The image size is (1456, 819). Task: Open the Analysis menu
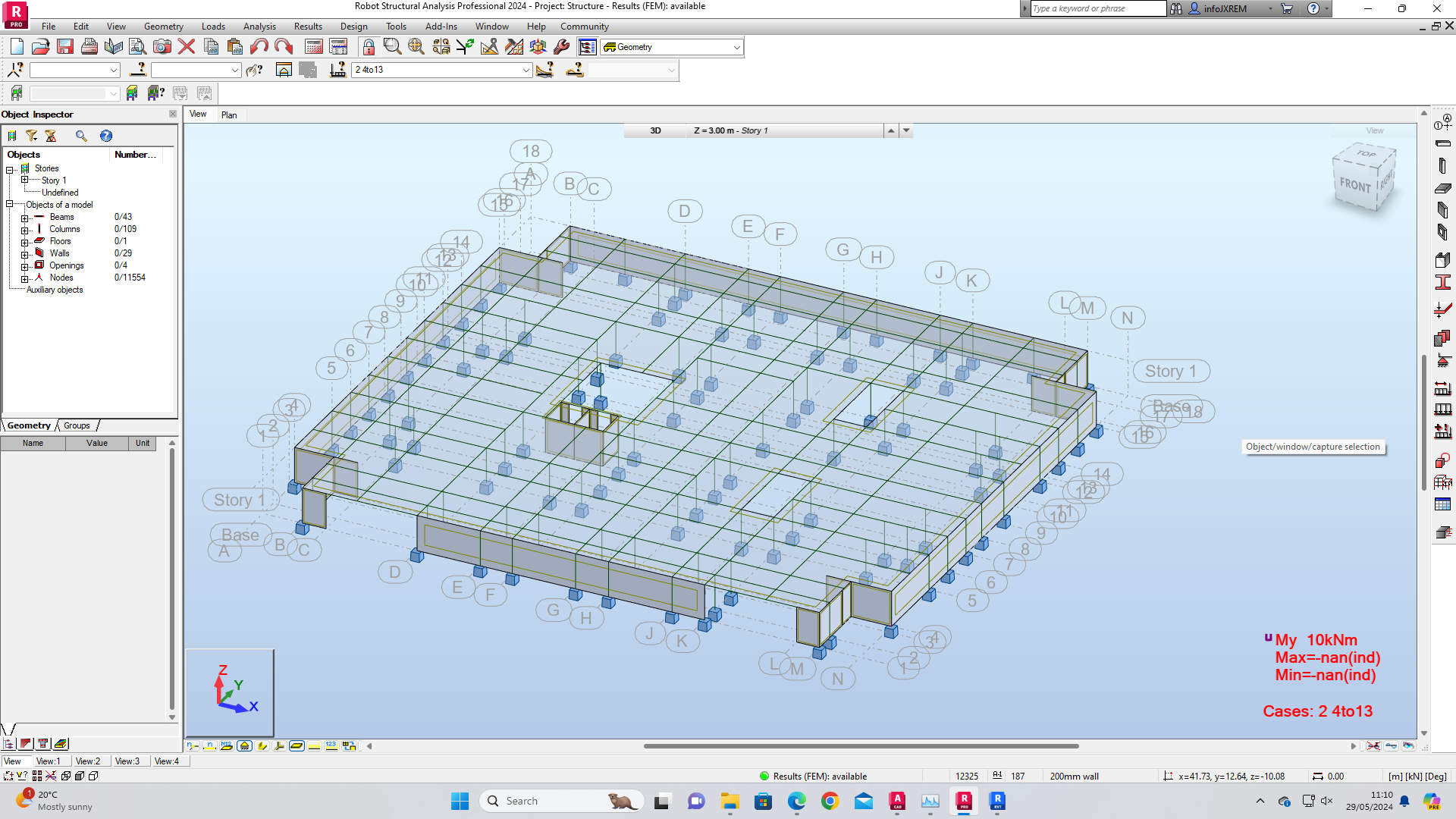click(259, 26)
